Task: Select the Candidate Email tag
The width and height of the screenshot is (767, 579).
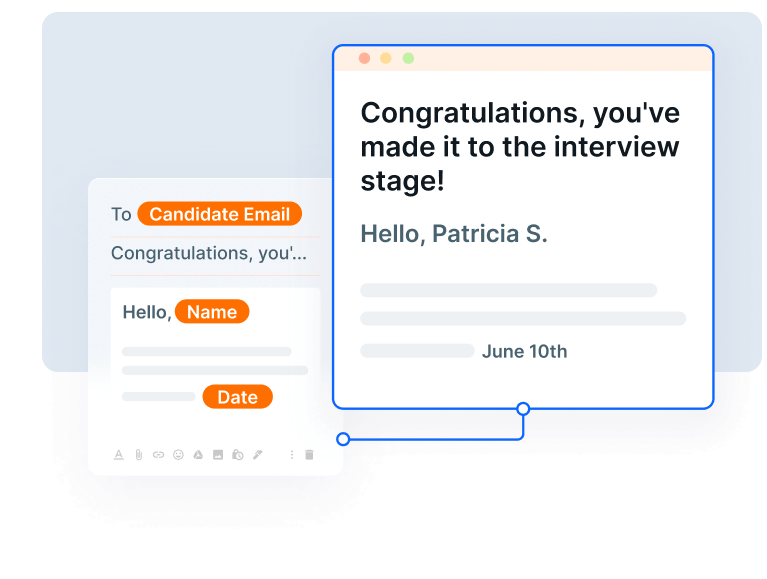Action: click(x=219, y=214)
